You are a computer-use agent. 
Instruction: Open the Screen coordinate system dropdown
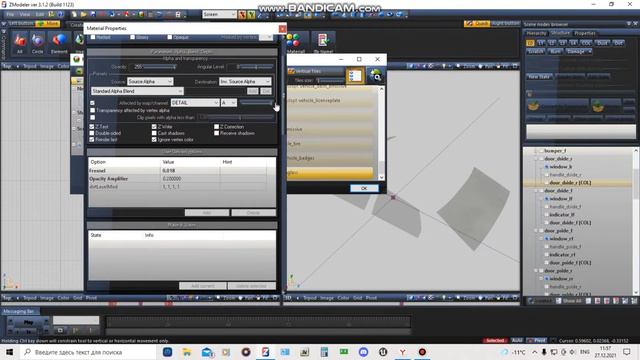[219, 14]
